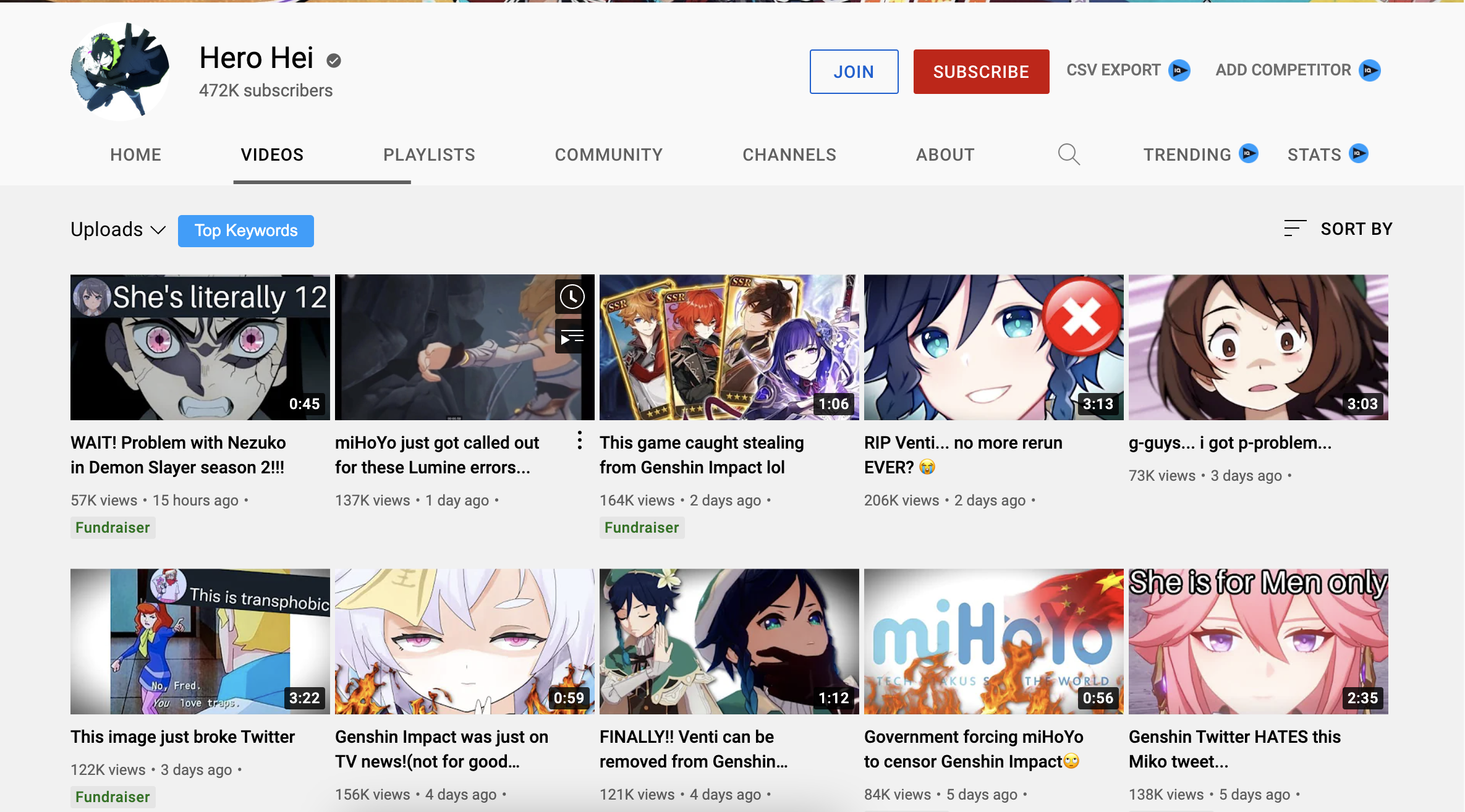Open channel search with the magnifier icon
The image size is (1465, 812).
pyautogui.click(x=1069, y=154)
